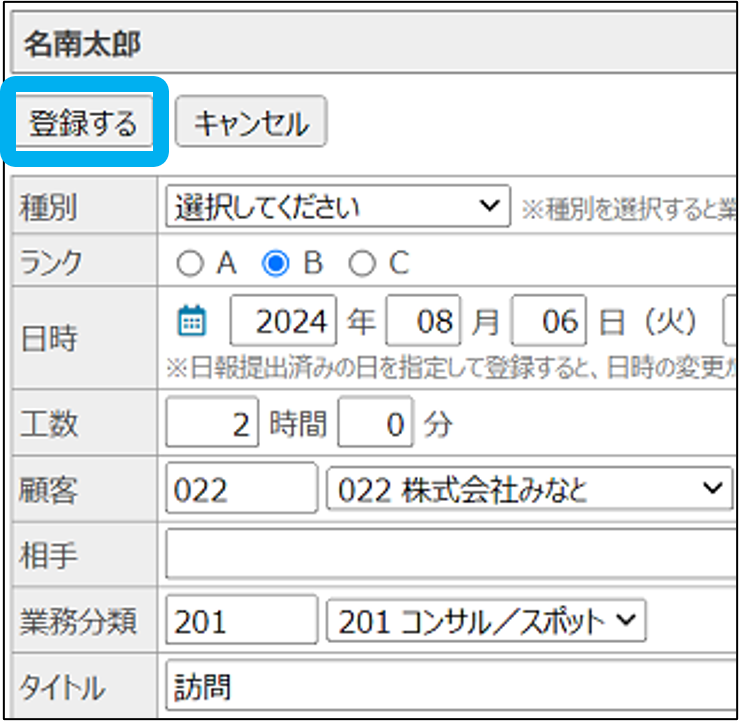739x721 pixels.
Task: Click the 業務分類 code field showing 201
Action: click(x=241, y=621)
